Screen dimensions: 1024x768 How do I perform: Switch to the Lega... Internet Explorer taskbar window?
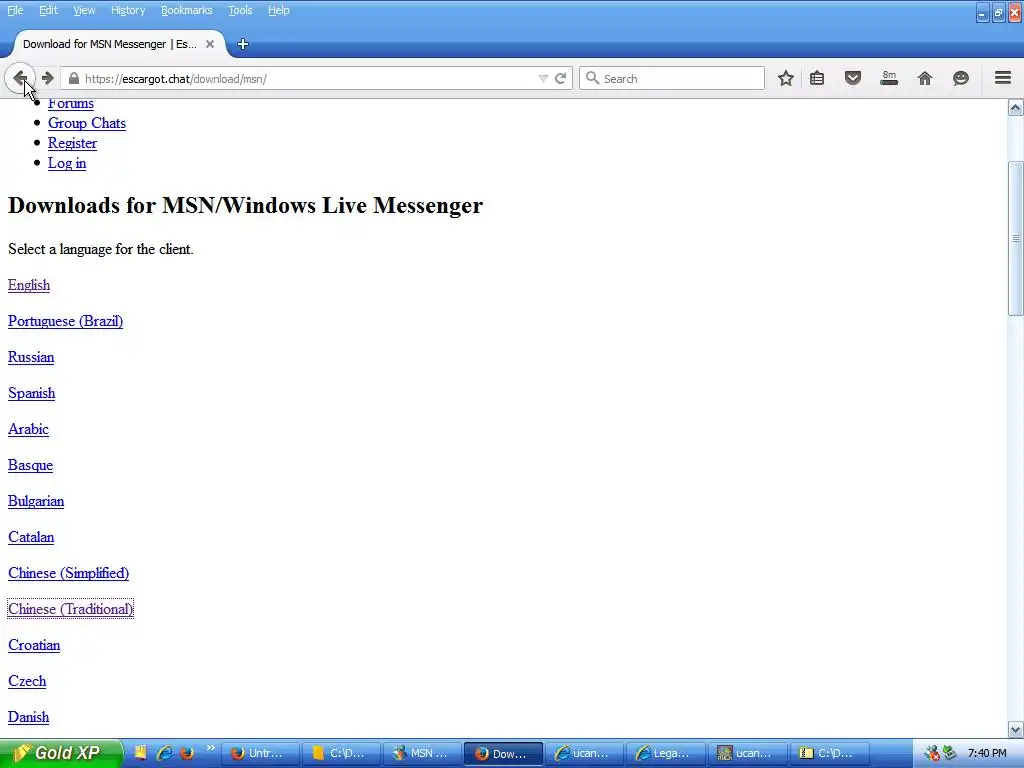(x=665, y=753)
